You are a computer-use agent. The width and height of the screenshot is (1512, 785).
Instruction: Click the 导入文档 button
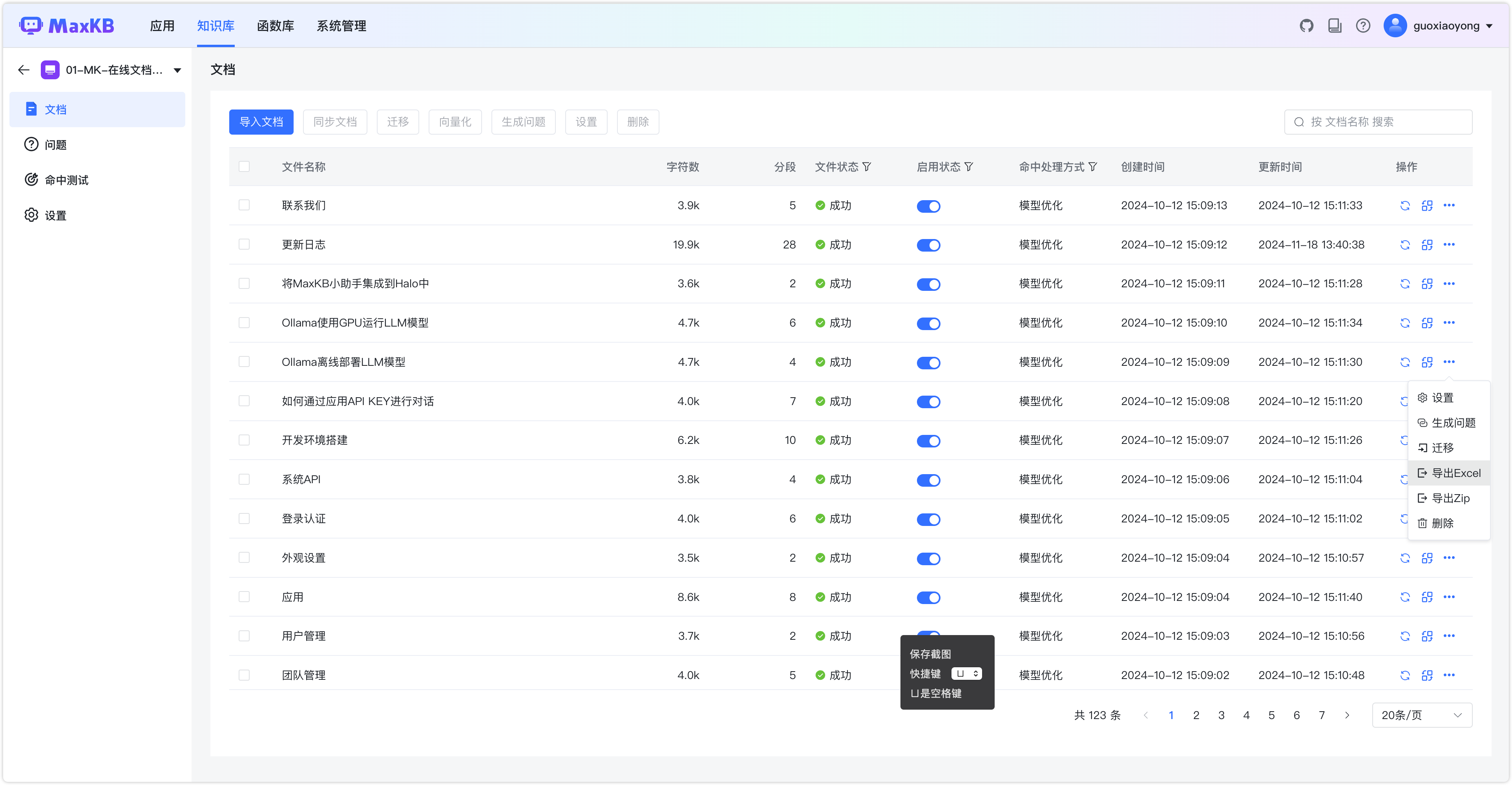[261, 122]
